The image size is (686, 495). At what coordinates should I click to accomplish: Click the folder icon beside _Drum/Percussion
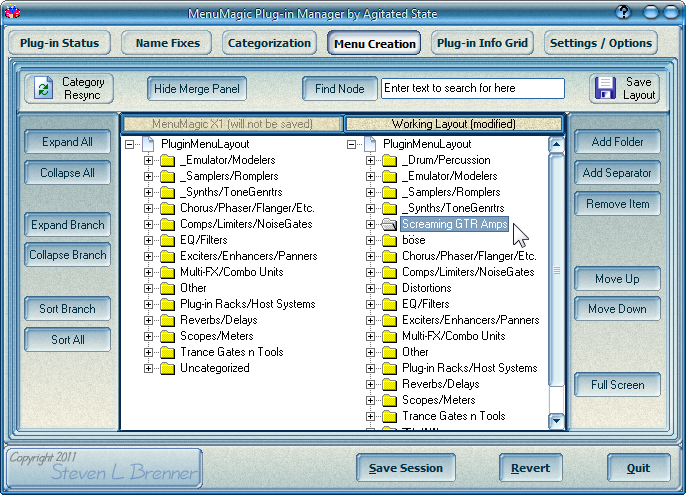coord(389,161)
